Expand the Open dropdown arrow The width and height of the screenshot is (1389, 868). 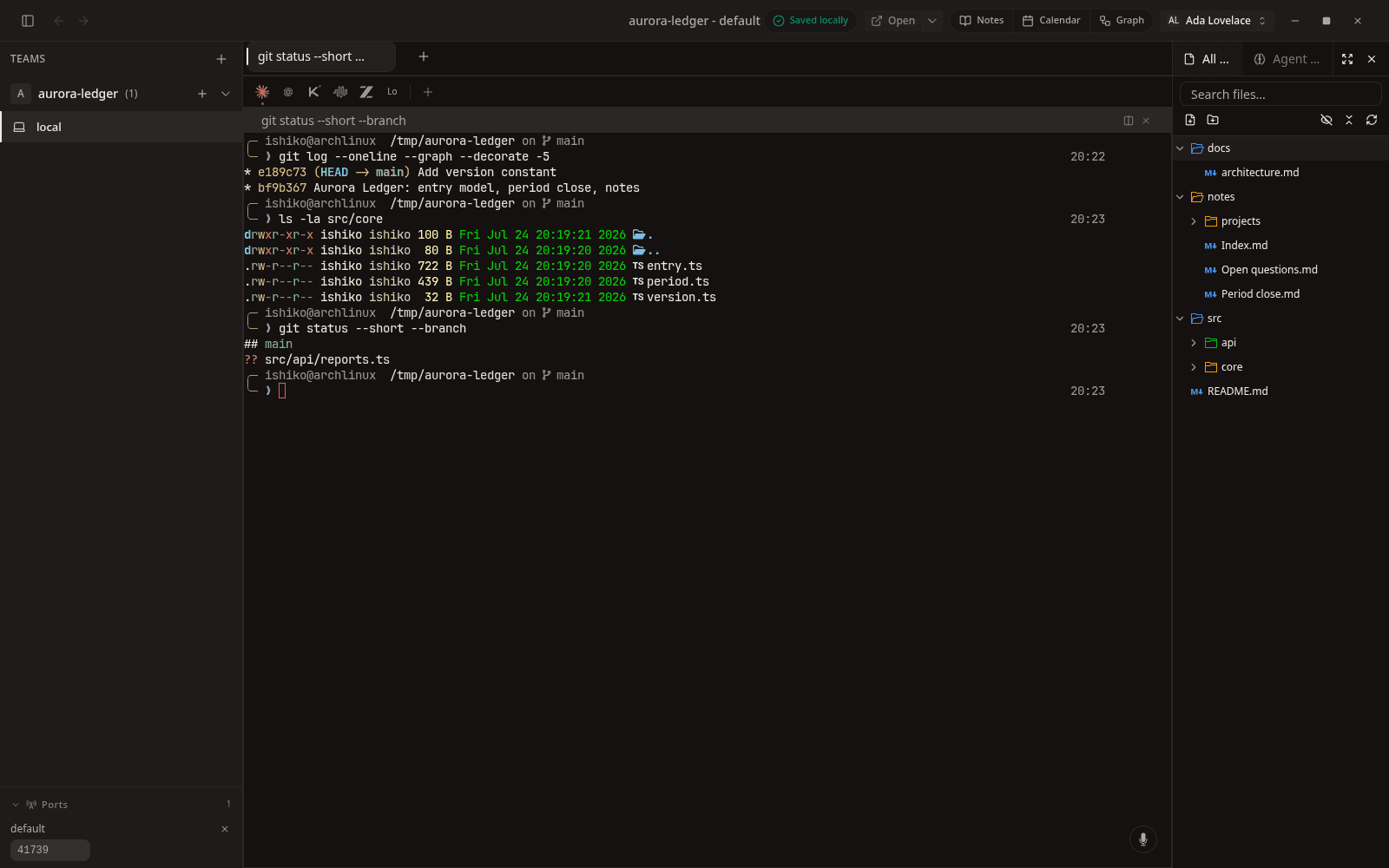[932, 21]
